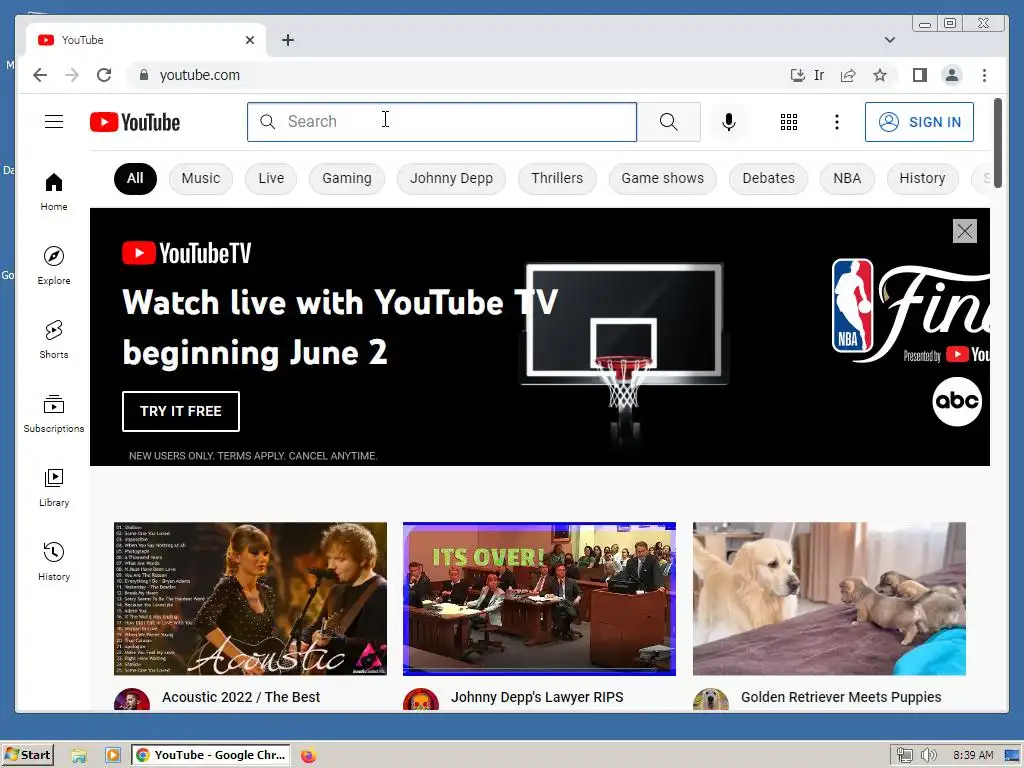Select the All filter chip

pos(135,178)
